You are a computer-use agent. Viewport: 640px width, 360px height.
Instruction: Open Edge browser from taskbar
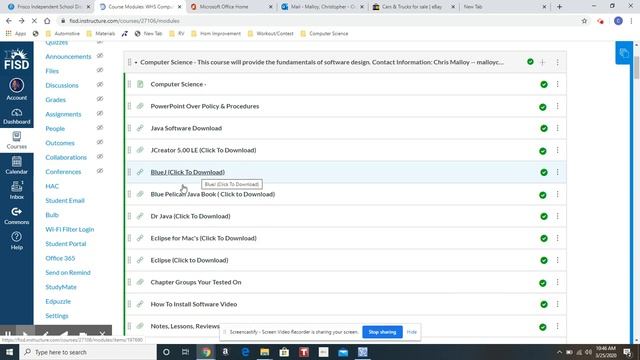coord(245,352)
